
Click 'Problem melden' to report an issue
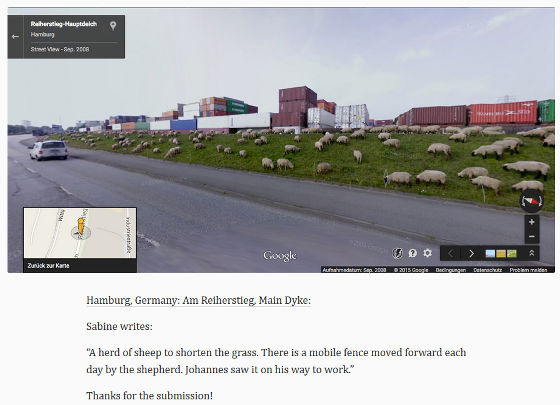coord(528,270)
